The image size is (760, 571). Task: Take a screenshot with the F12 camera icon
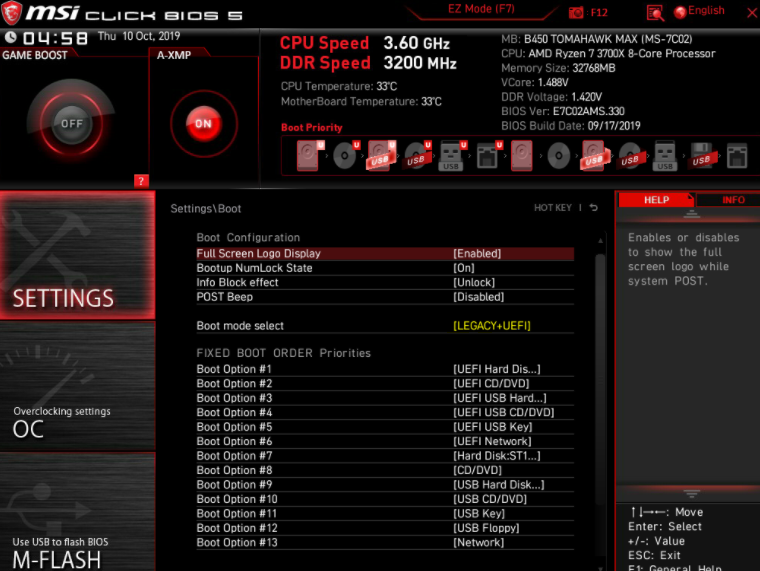(x=576, y=13)
